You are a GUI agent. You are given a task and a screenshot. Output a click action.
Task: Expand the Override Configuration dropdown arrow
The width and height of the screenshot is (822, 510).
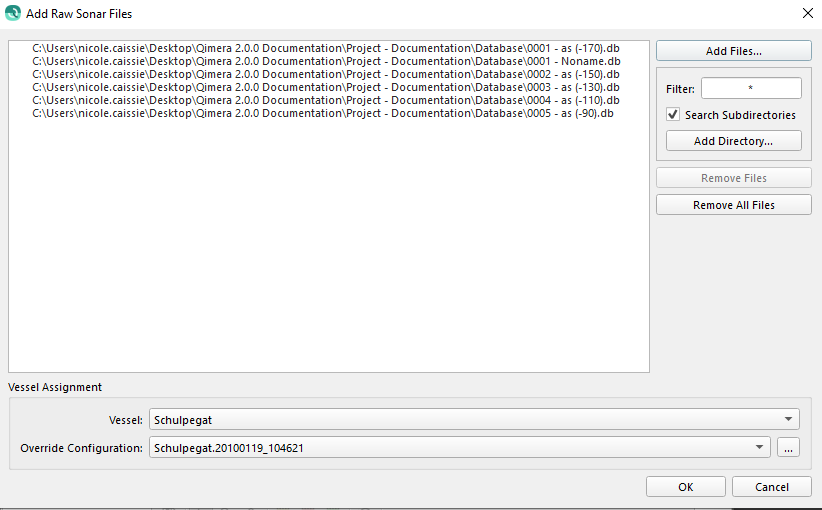759,448
